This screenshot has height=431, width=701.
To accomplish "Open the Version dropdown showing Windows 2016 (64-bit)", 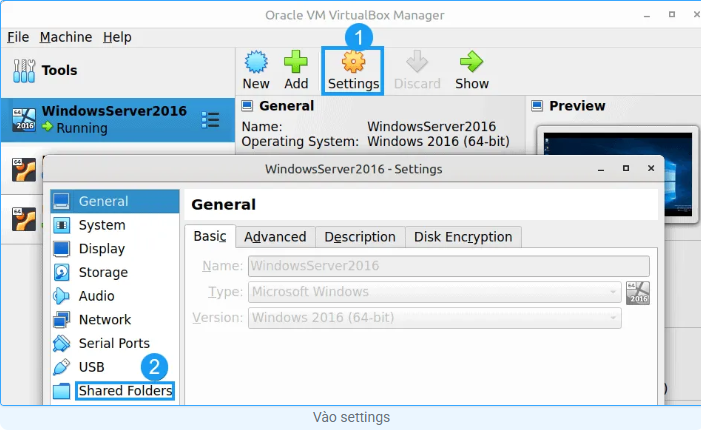I will [x=435, y=318].
